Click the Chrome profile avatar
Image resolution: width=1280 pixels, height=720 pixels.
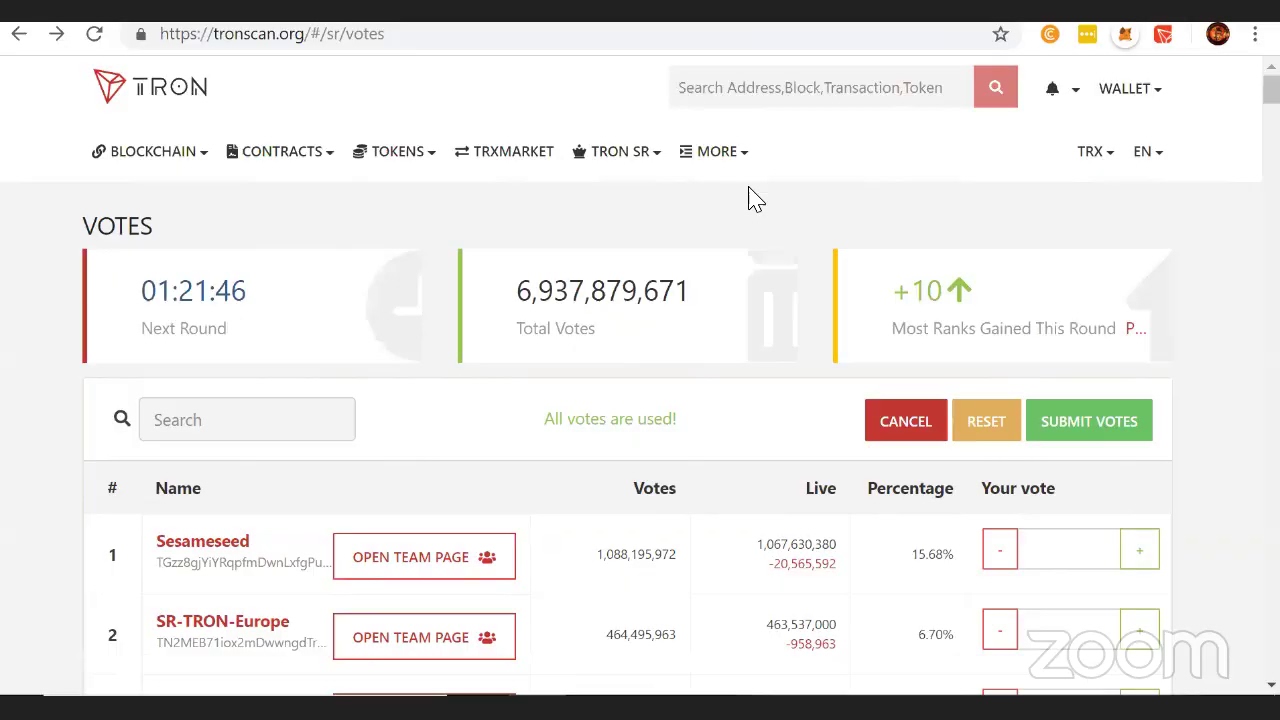pyautogui.click(x=1217, y=34)
